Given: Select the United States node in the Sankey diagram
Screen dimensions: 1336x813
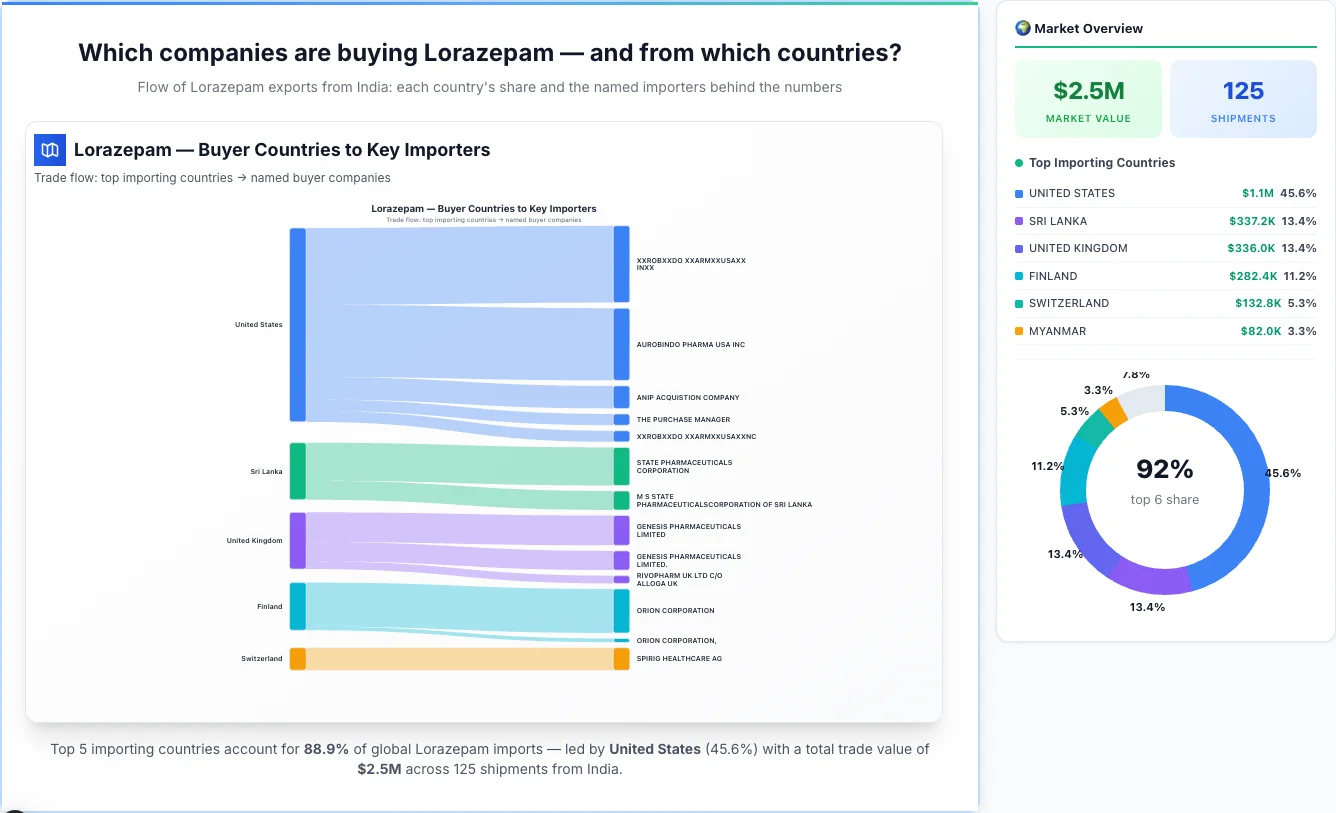Looking at the screenshot, I should click(296, 324).
